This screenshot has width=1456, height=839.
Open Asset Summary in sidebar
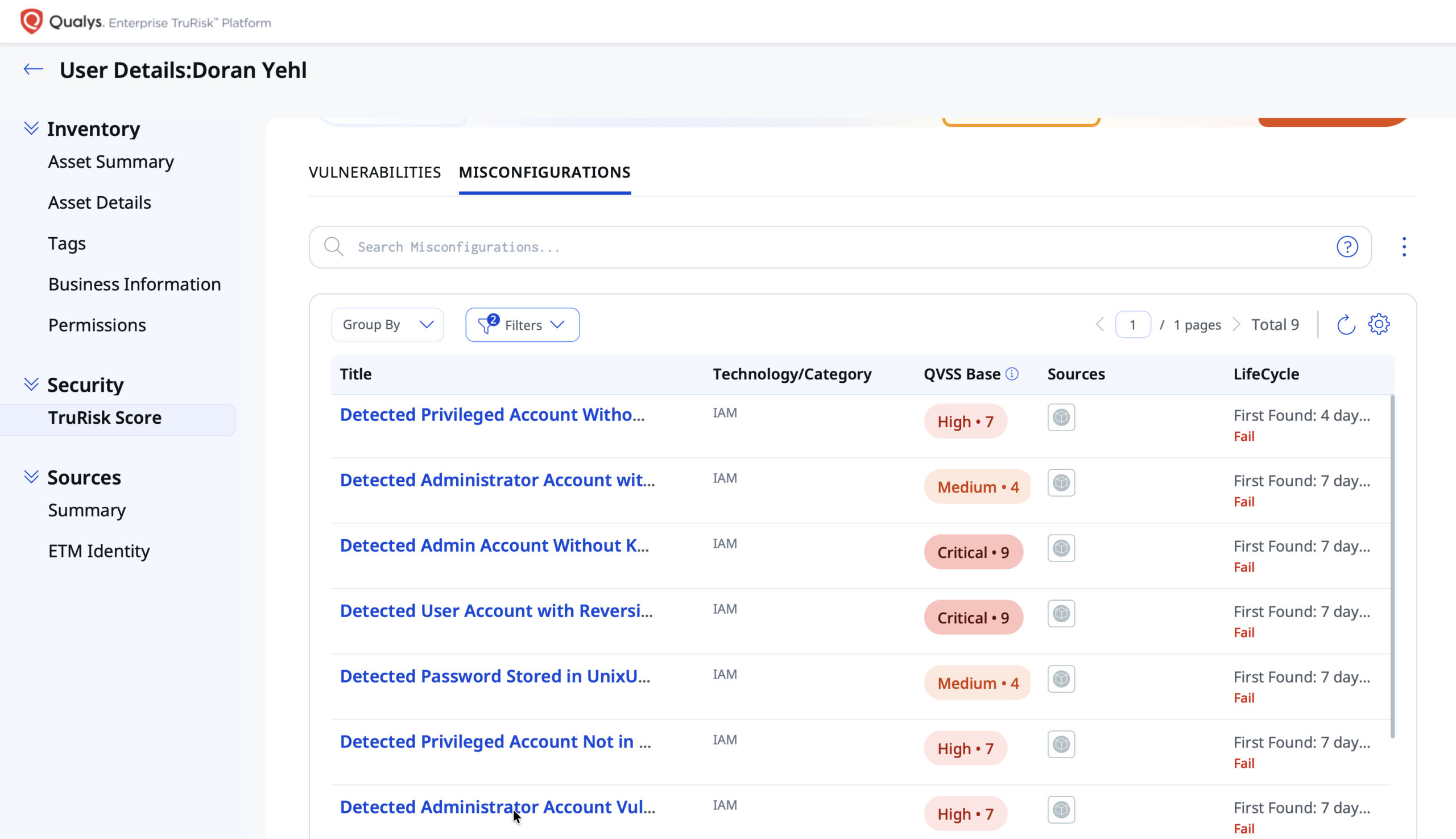coord(111,162)
